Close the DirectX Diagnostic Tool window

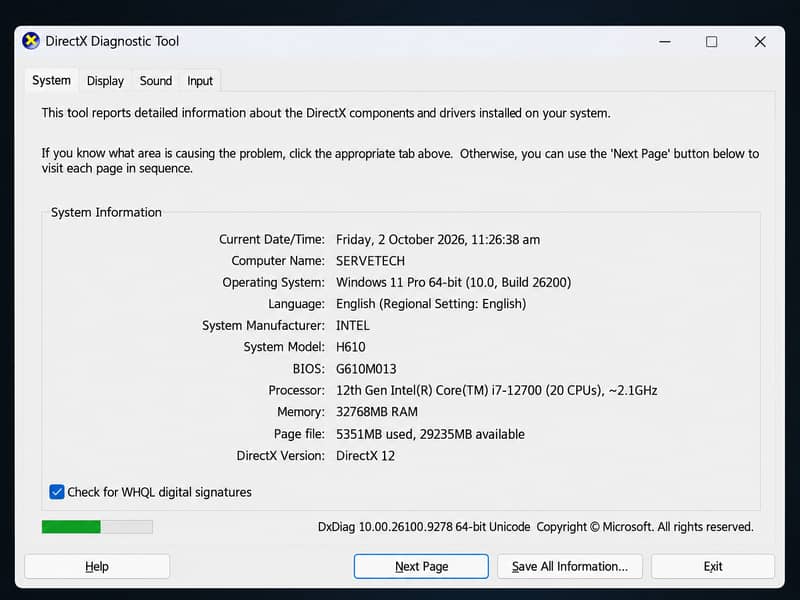pyautogui.click(x=760, y=41)
